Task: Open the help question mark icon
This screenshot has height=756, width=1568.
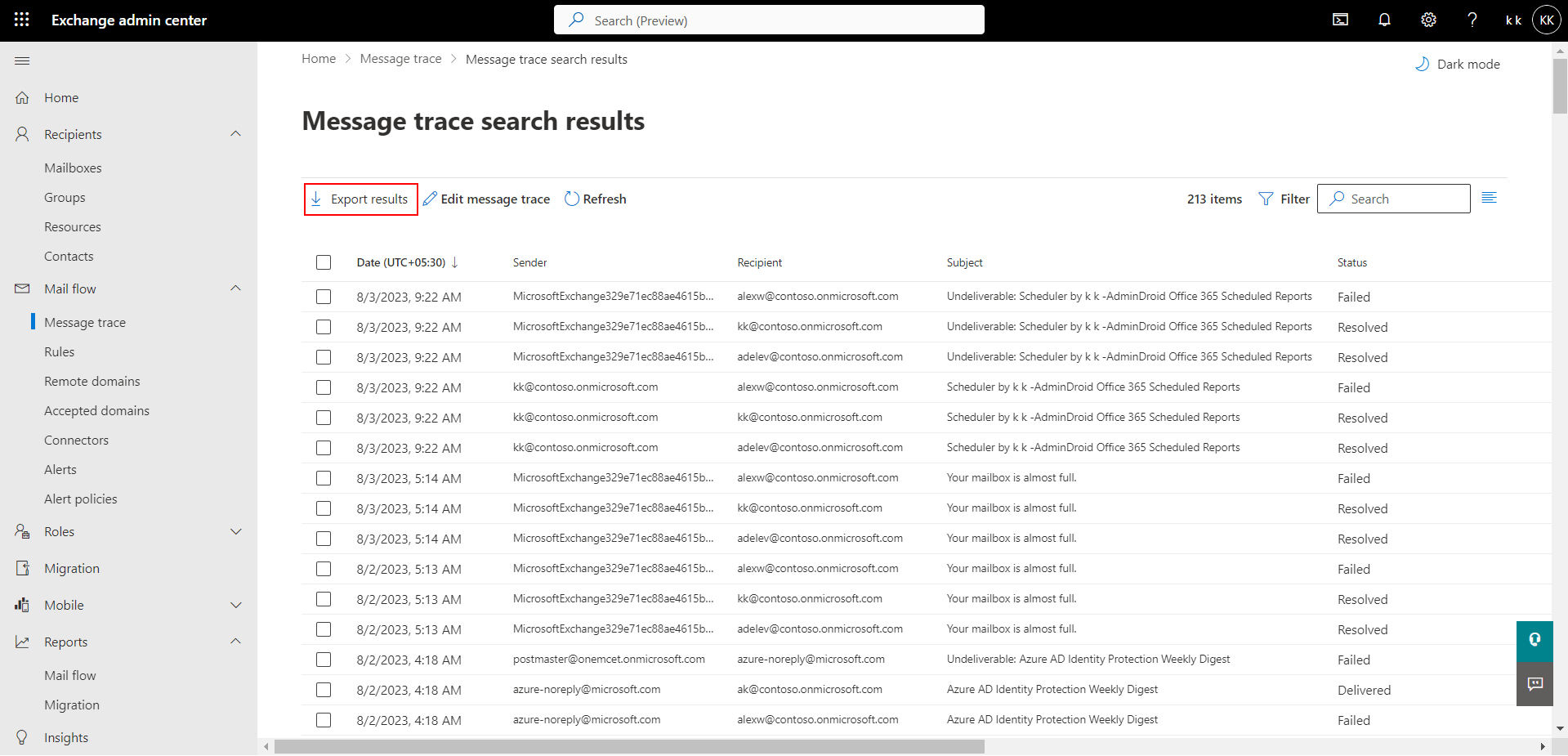Action: coord(1472,19)
